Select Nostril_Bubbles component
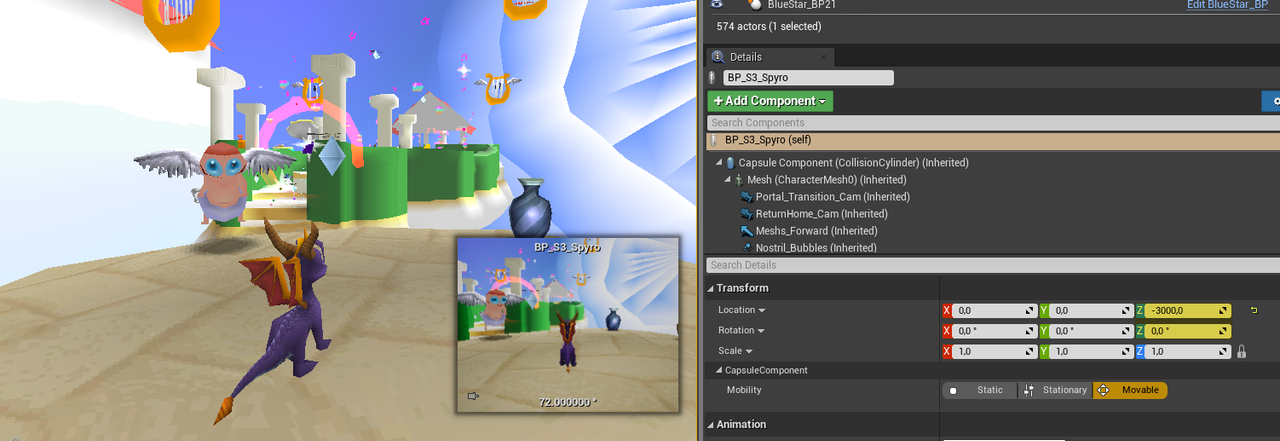Screen dimensions: 1280x441 pyautogui.click(x=816, y=247)
